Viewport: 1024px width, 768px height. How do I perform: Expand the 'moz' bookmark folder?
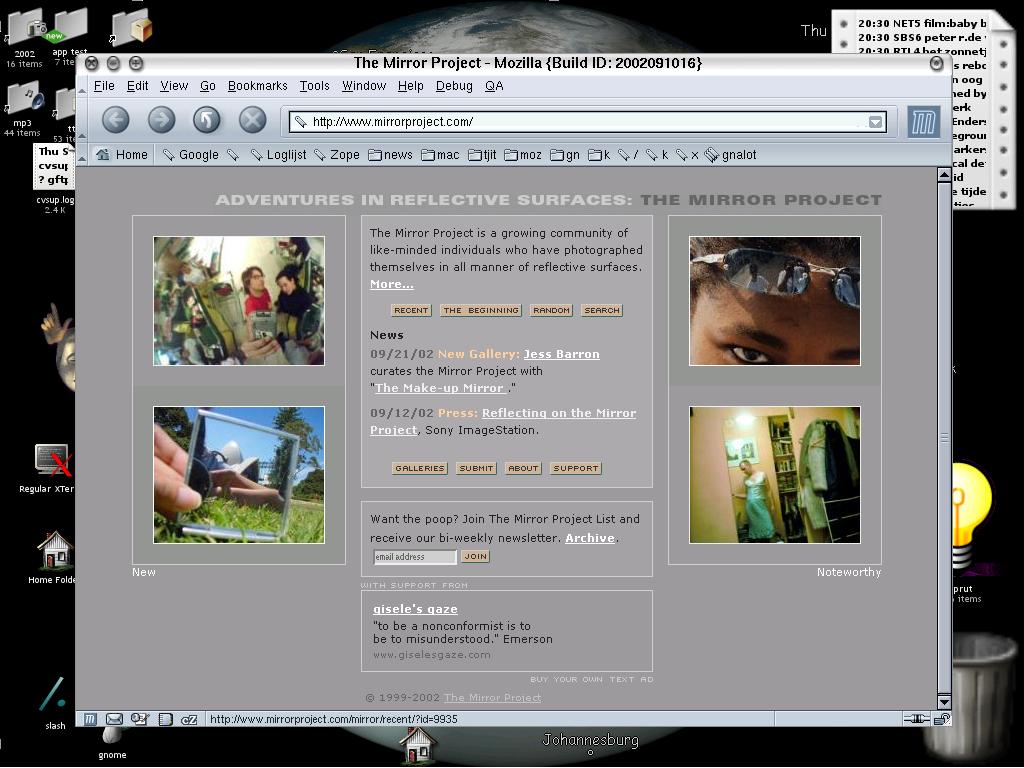tap(522, 155)
